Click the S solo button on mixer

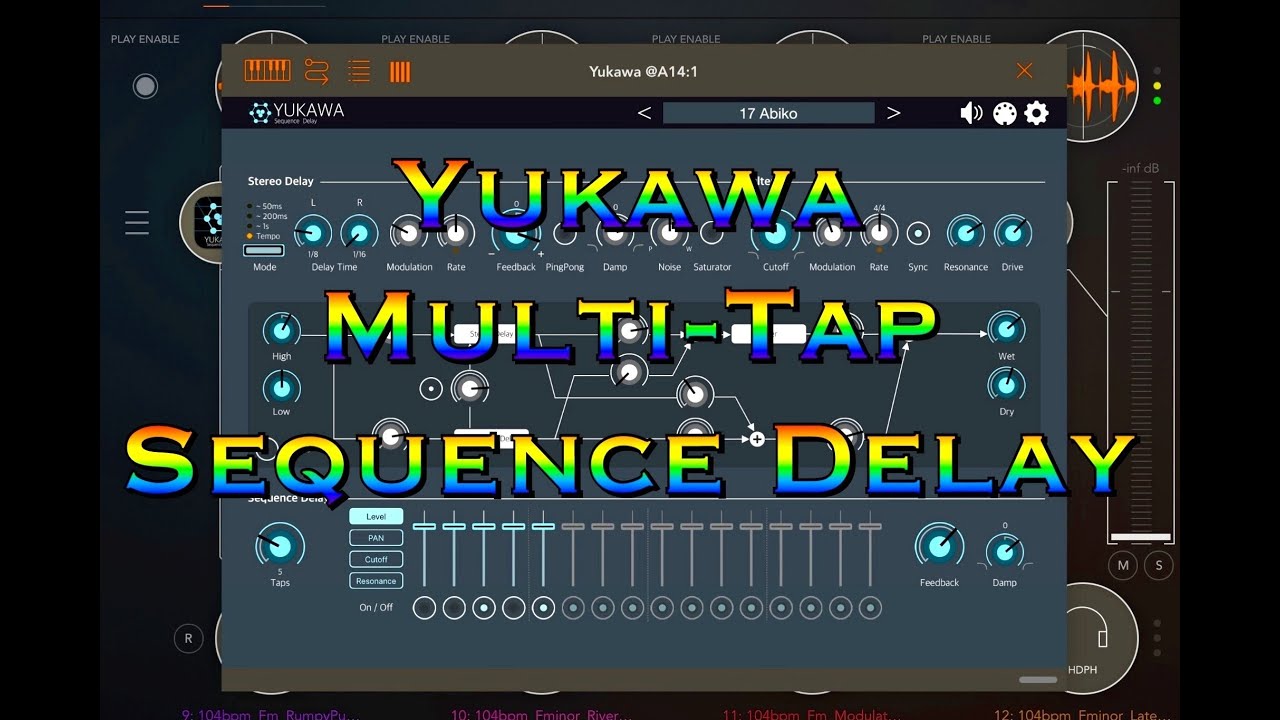pyautogui.click(x=1159, y=565)
